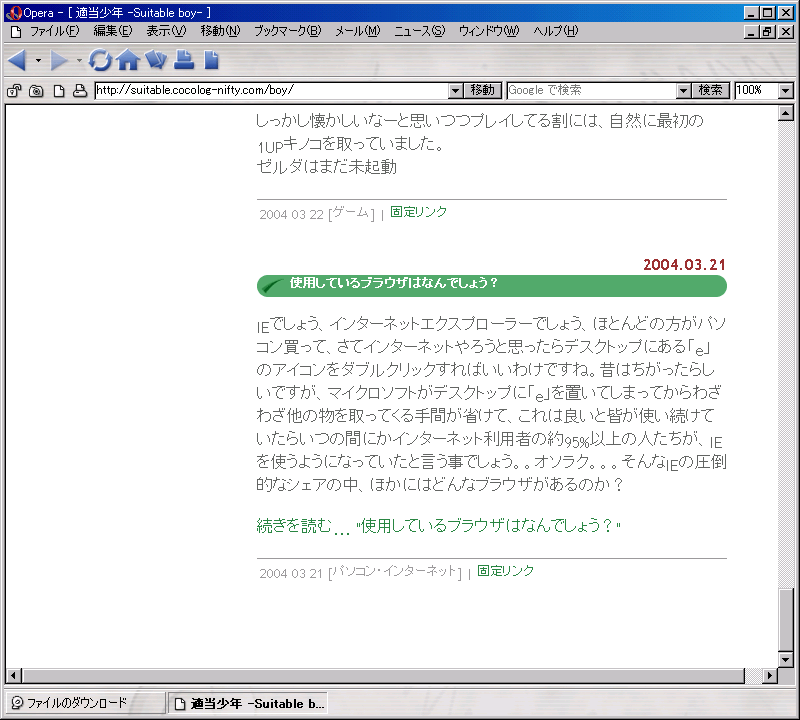
Task: Close the inner document window
Action: click(x=786, y=32)
